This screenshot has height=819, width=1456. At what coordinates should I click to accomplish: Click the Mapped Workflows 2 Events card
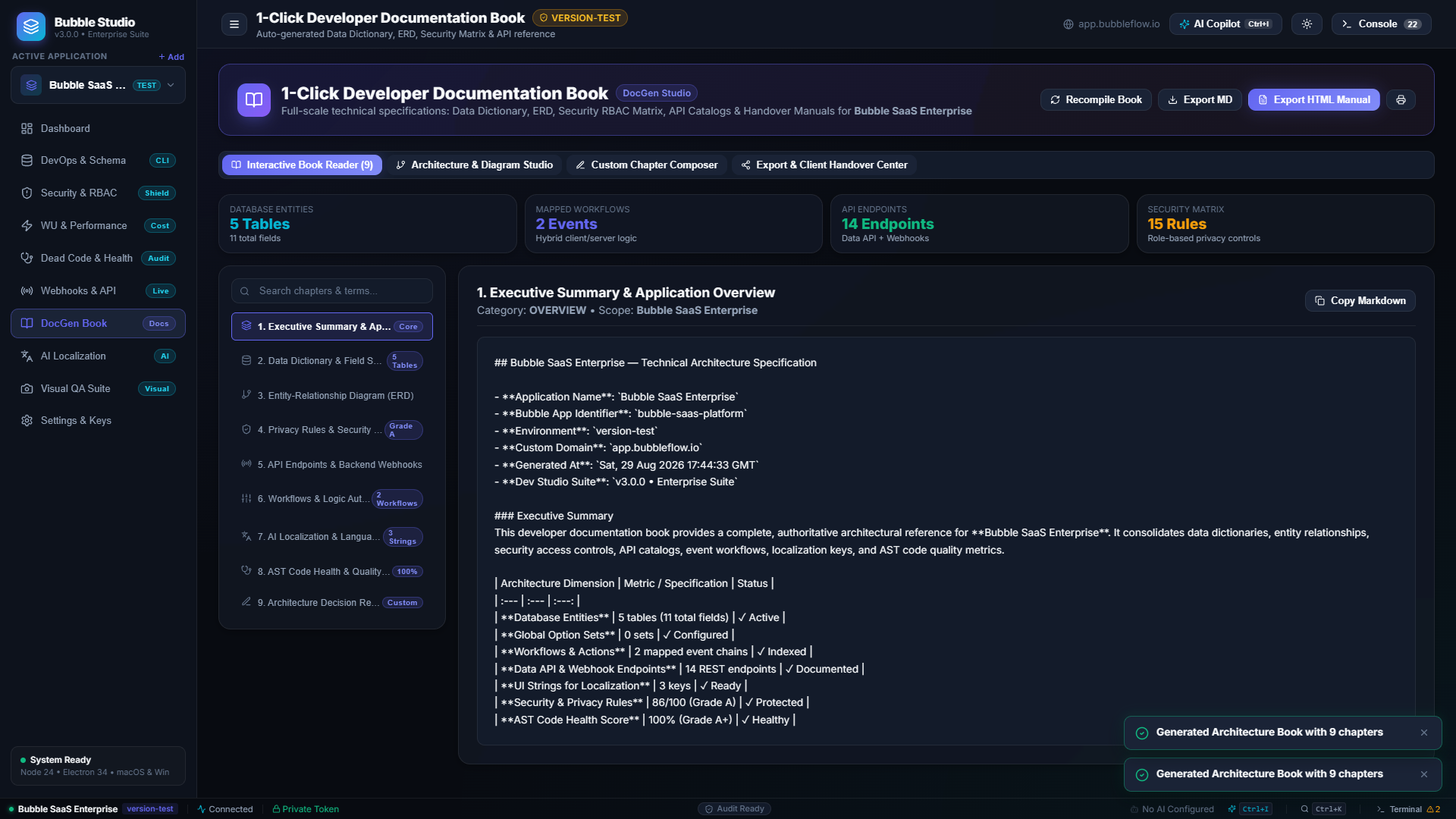coord(673,224)
